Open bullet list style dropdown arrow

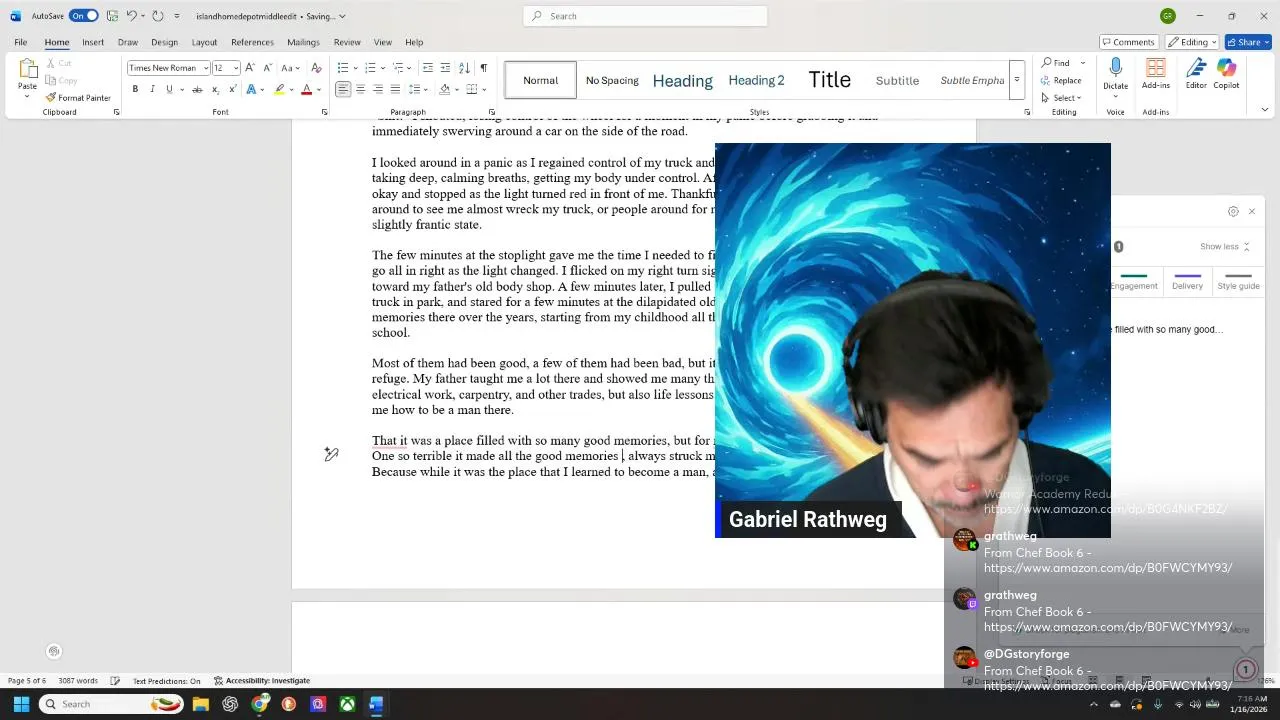(354, 68)
